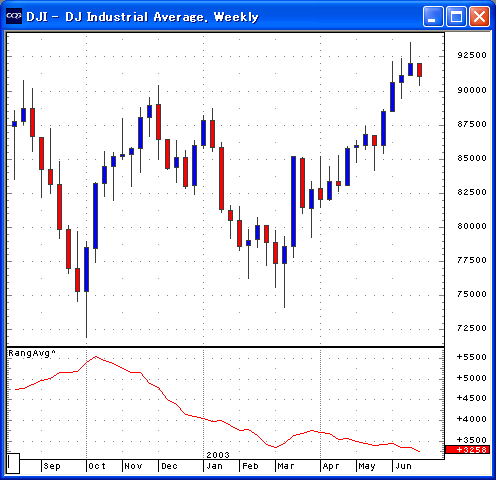Click the Apr label on time axis
This screenshot has width=496, height=480.
pos(331,466)
